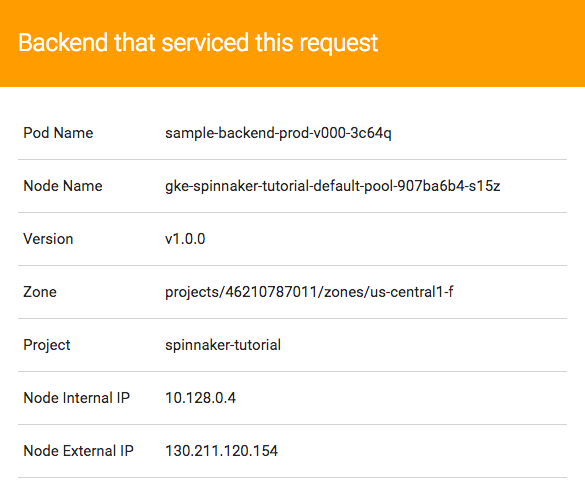Screen dimensions: 585x495
Task: Select the Pod Name label
Action: point(58,133)
